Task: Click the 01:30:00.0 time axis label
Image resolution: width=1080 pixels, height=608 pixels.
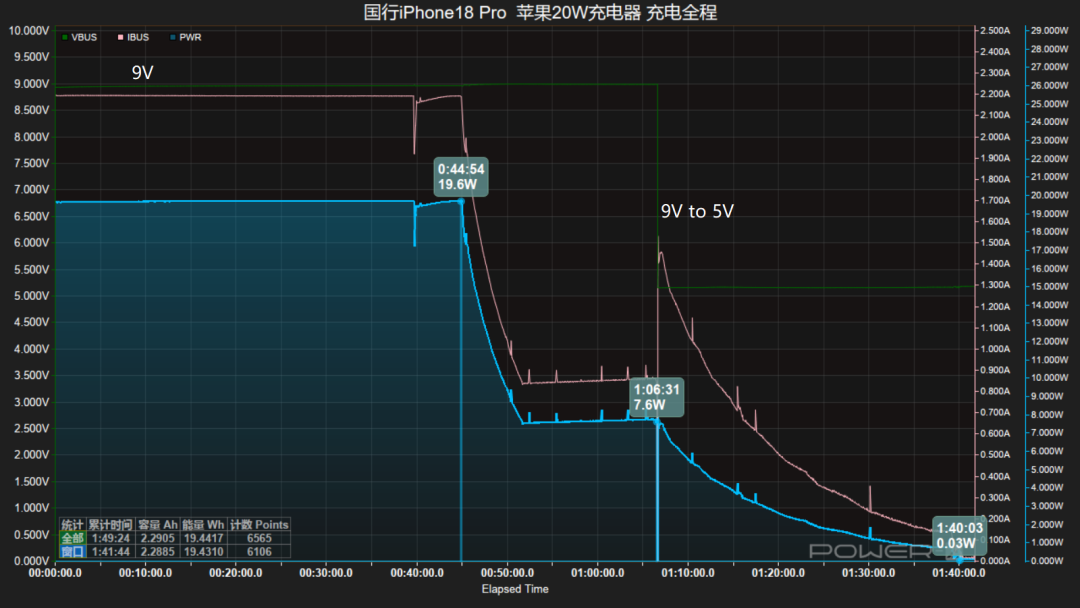Action: 869,573
